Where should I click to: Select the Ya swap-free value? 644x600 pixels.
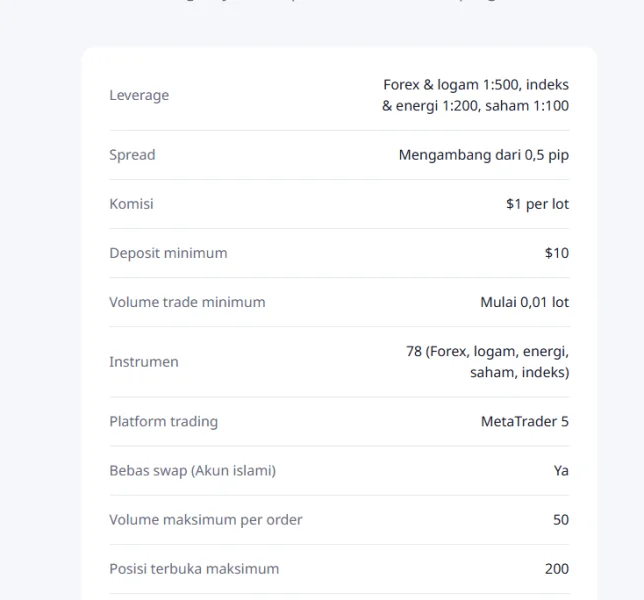[x=561, y=471]
